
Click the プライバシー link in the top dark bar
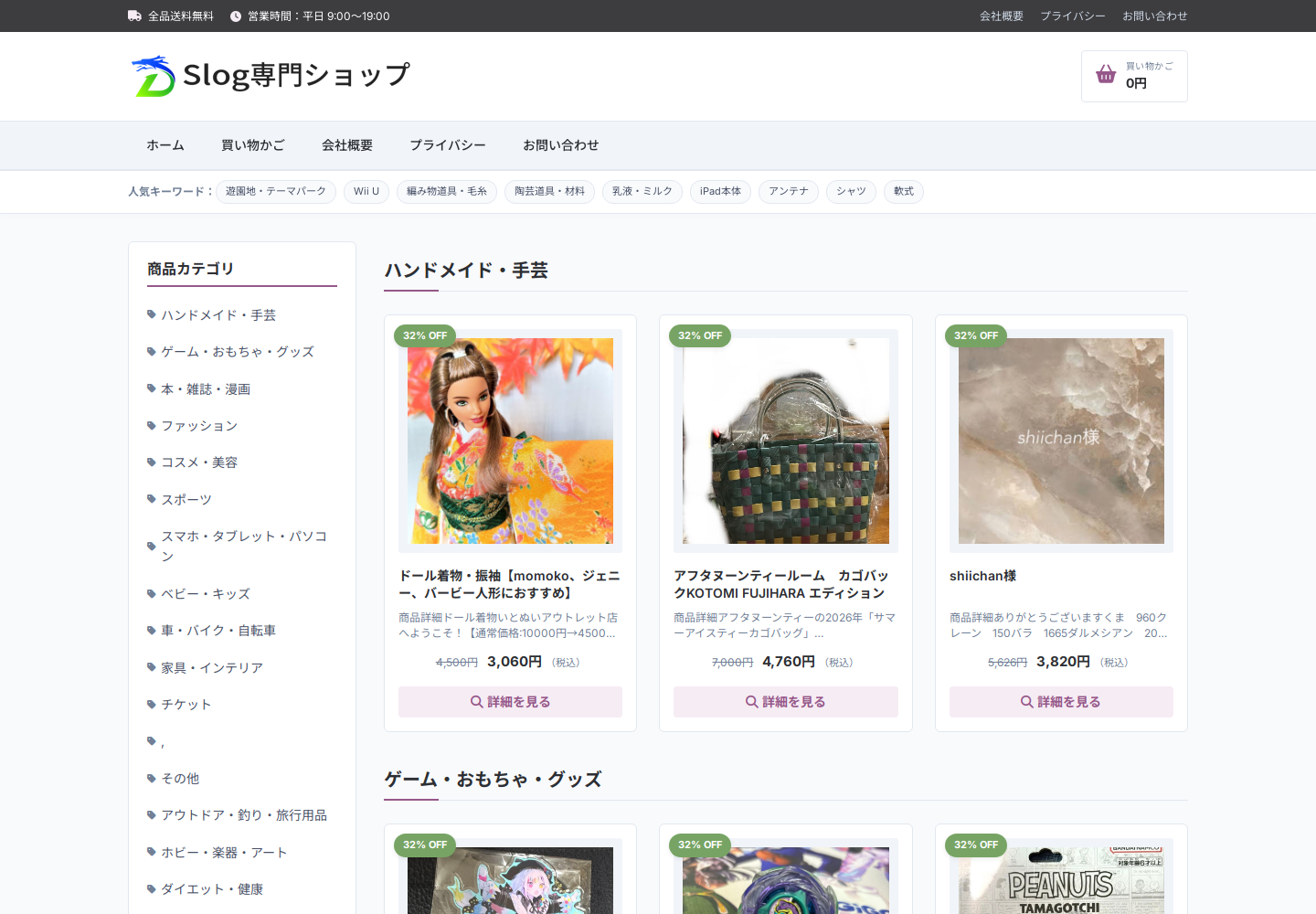click(1073, 16)
